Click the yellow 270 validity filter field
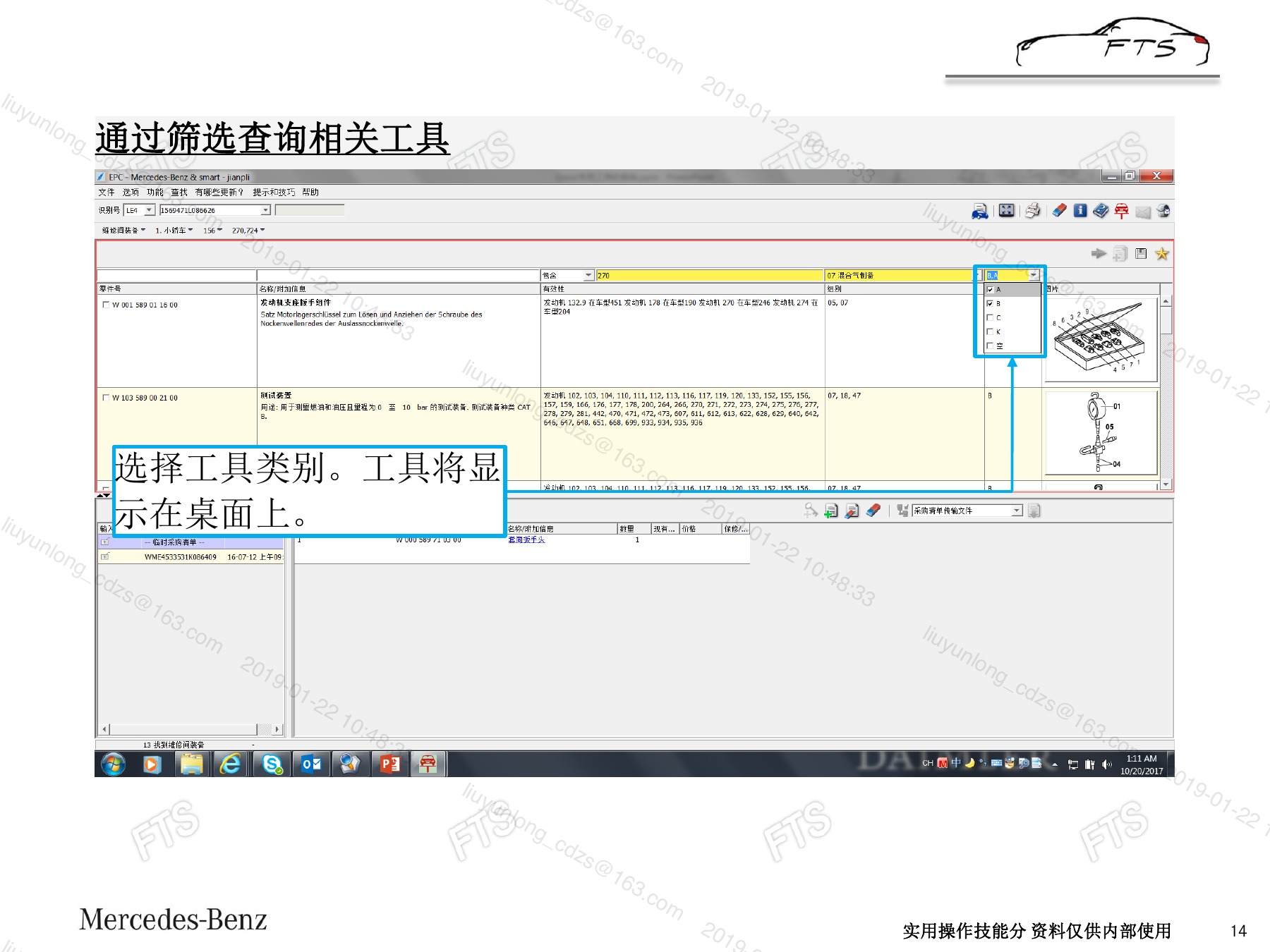This screenshot has height=952, width=1270. [710, 276]
